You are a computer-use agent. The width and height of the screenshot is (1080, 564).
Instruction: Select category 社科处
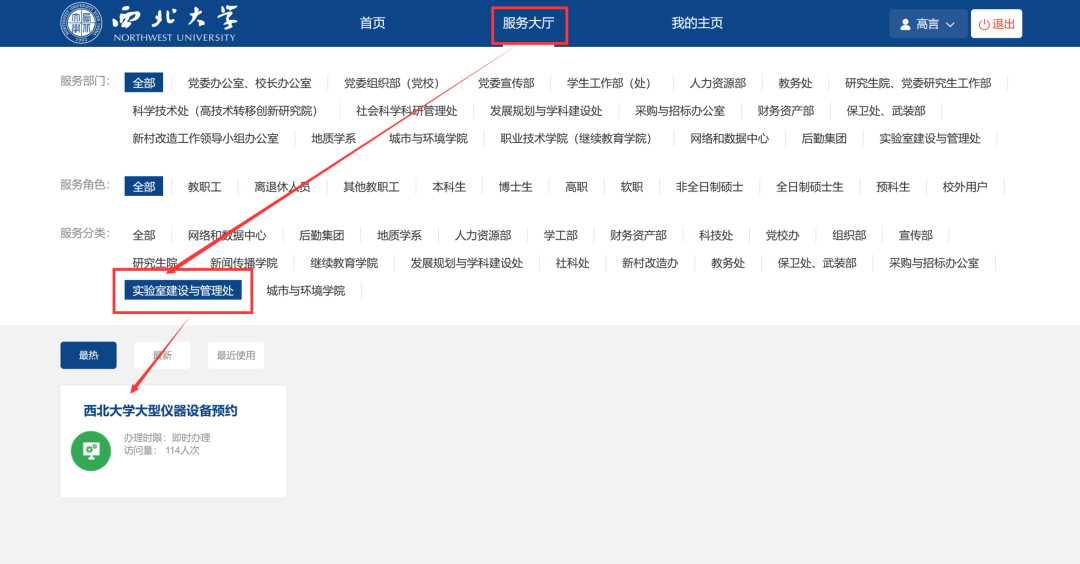pyautogui.click(x=572, y=263)
